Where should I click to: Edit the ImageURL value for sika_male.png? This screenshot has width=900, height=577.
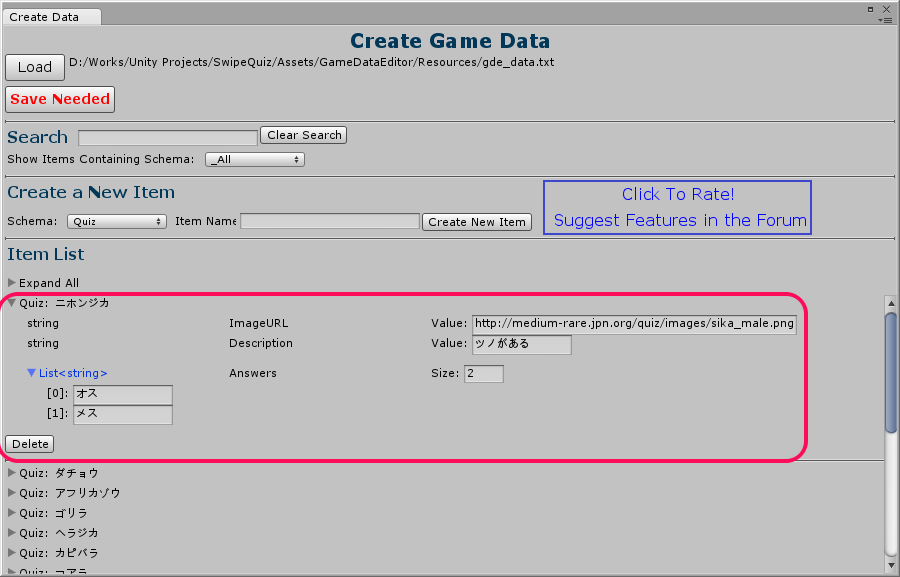632,323
